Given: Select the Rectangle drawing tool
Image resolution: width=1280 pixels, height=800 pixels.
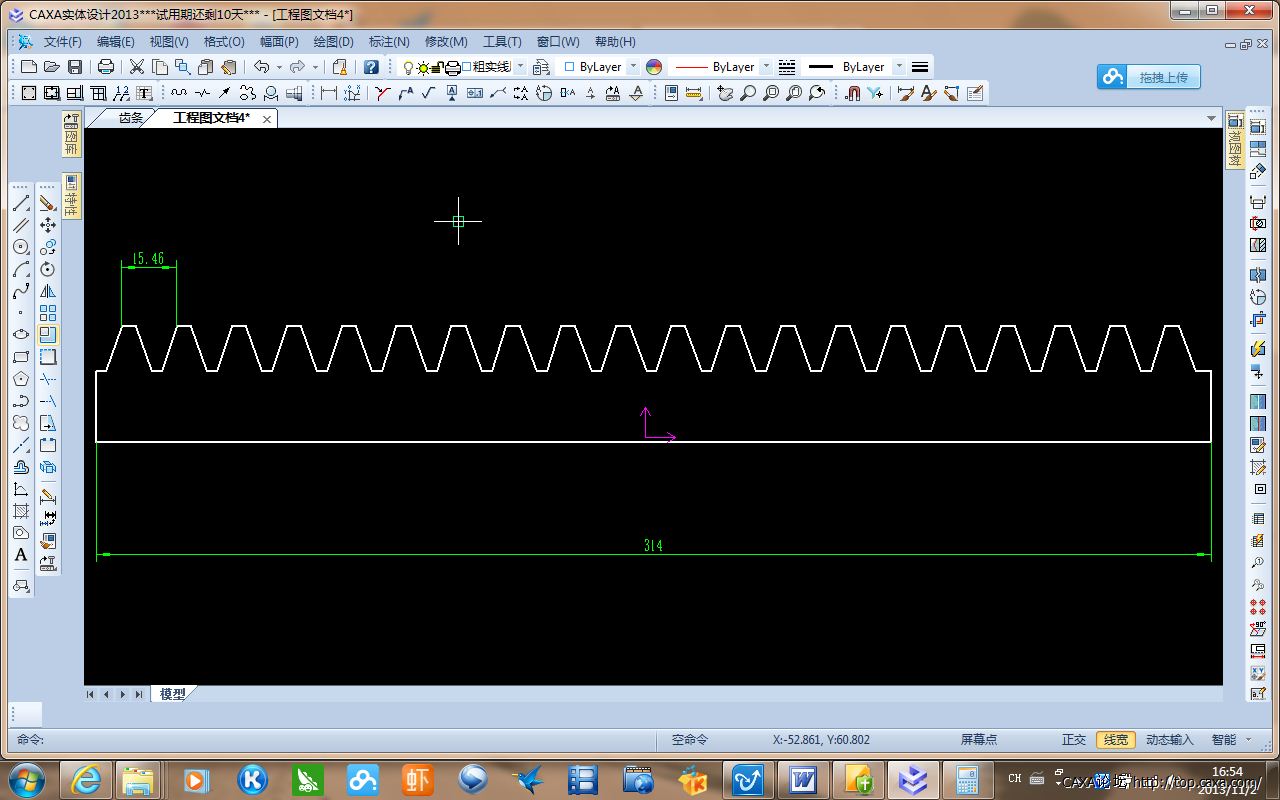Looking at the screenshot, I should point(21,357).
